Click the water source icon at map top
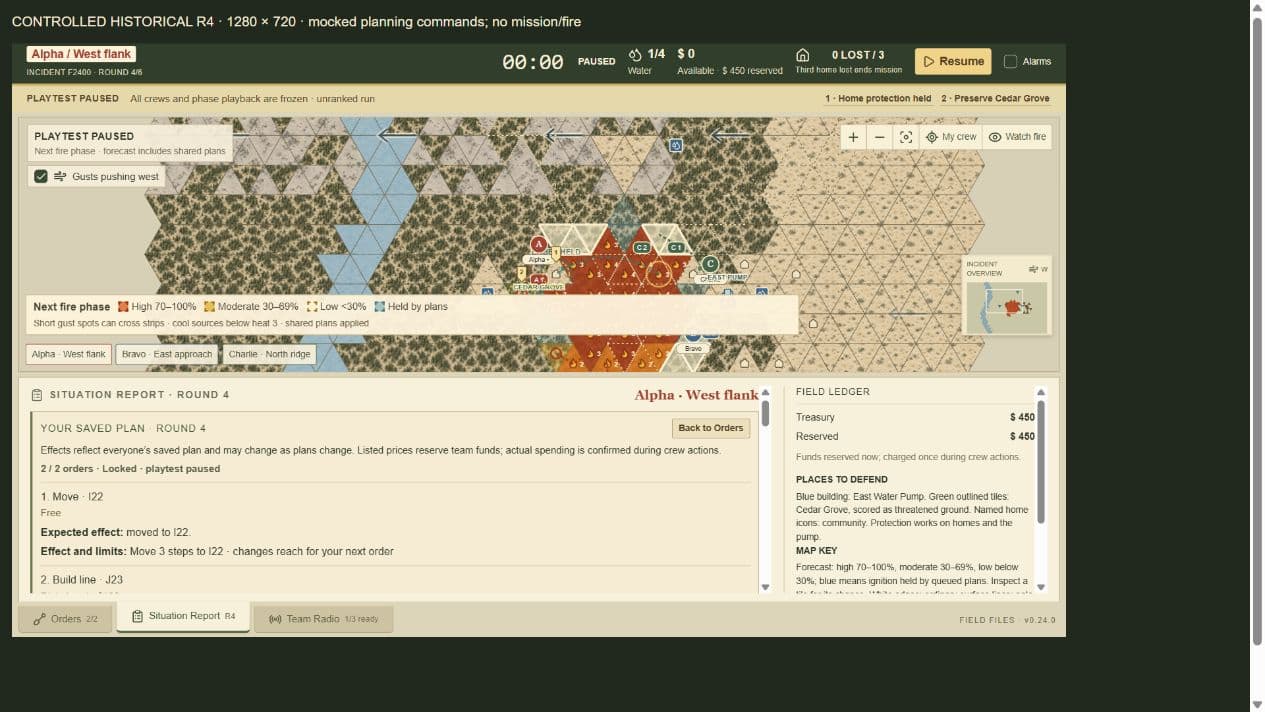 [675, 146]
